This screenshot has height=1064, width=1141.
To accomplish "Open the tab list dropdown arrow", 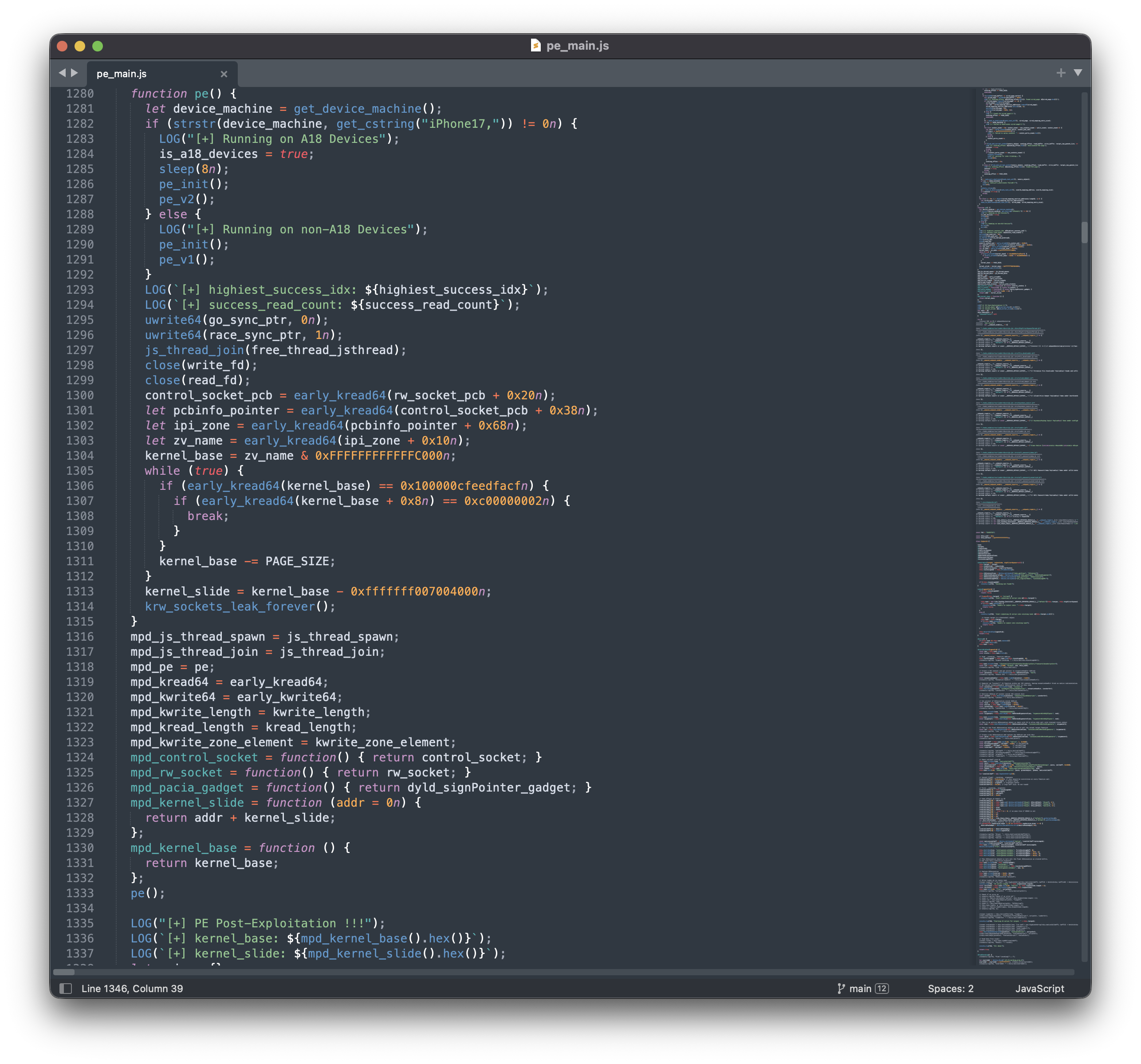I will pos(1078,73).
